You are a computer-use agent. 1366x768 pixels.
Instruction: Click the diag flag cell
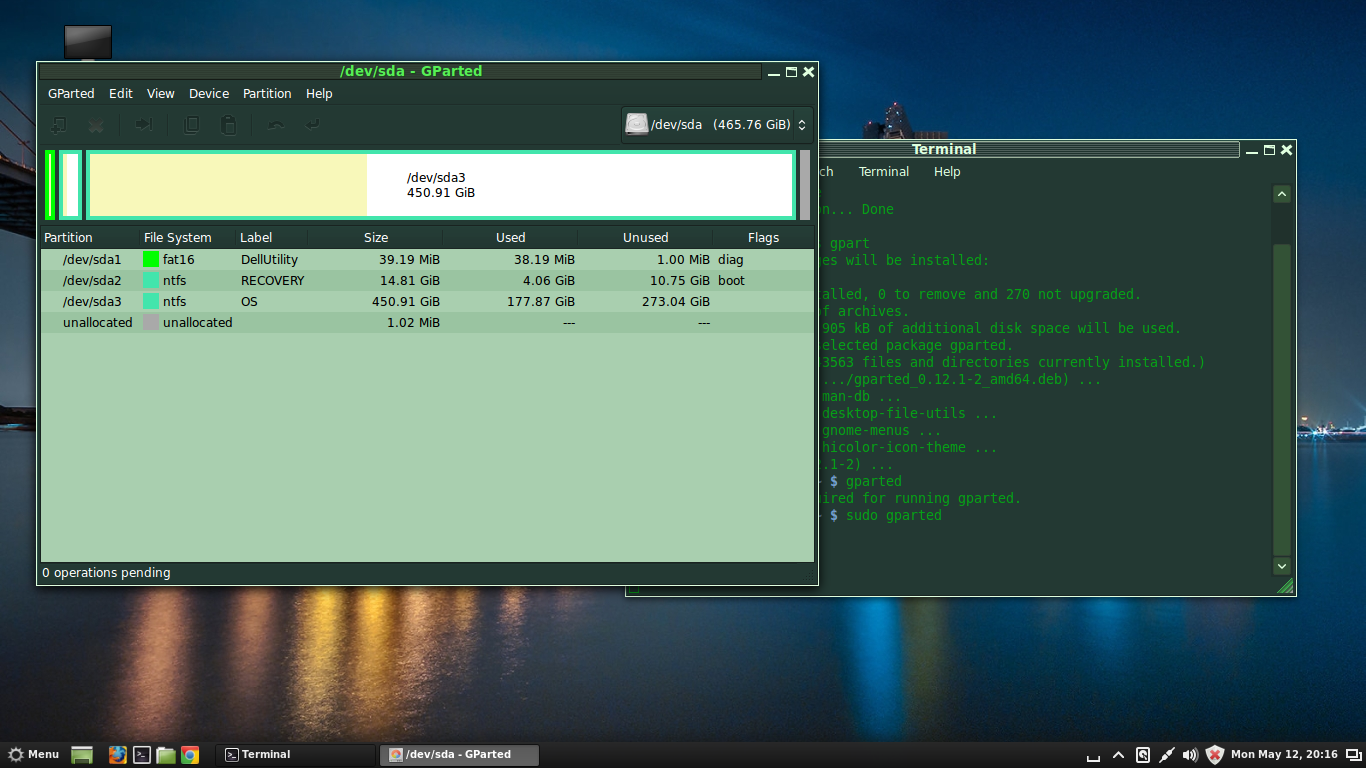pos(731,259)
